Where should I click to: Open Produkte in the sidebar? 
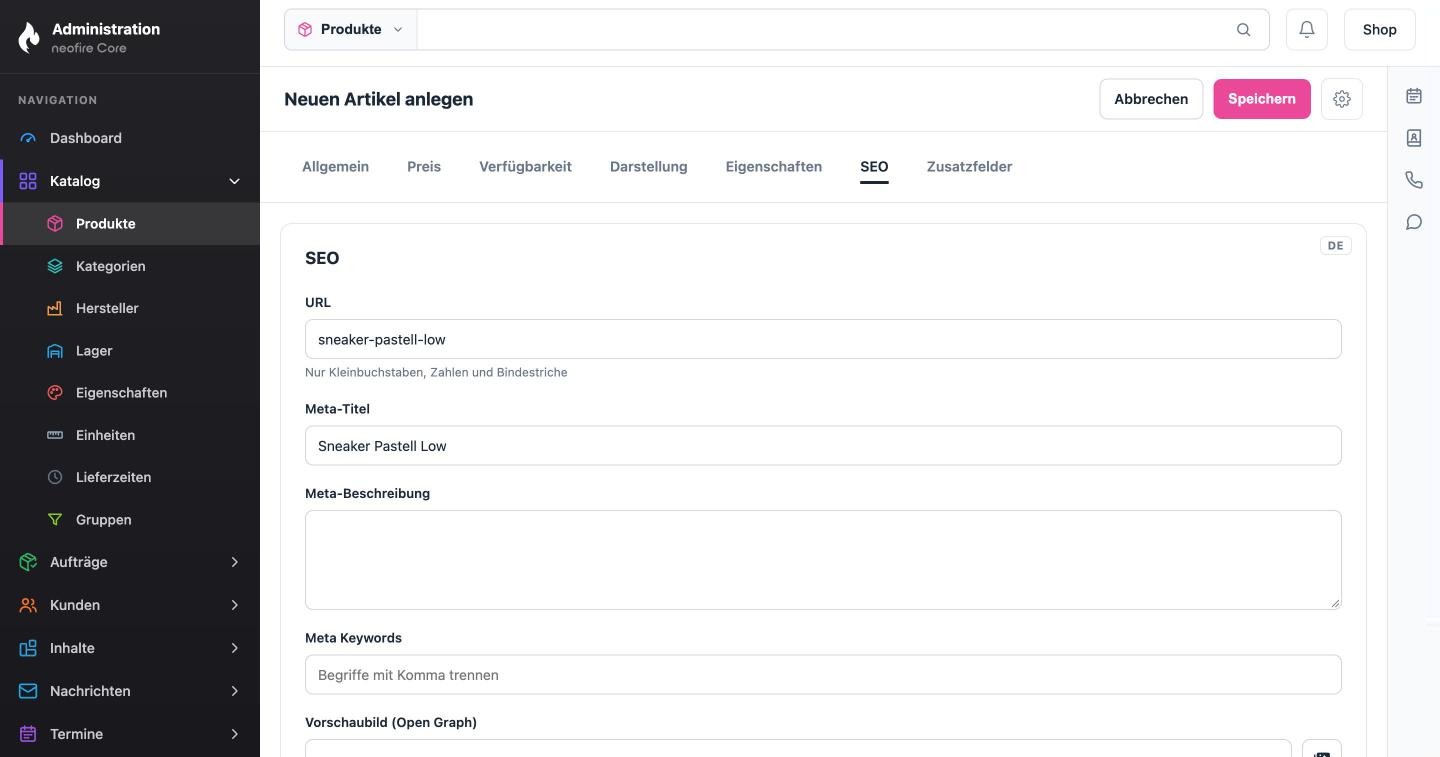point(130,224)
